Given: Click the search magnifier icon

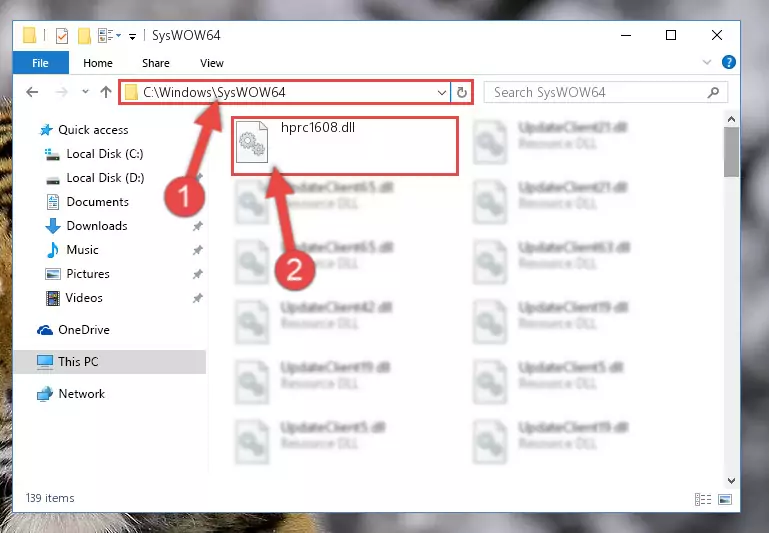Looking at the screenshot, I should point(714,92).
